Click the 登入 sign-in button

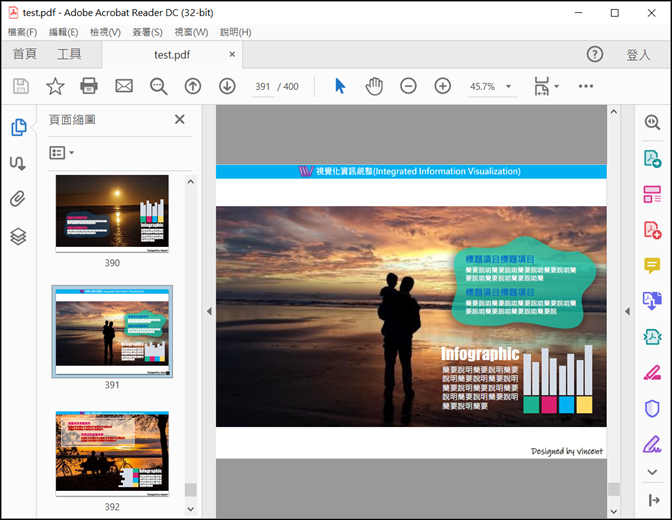coord(639,55)
